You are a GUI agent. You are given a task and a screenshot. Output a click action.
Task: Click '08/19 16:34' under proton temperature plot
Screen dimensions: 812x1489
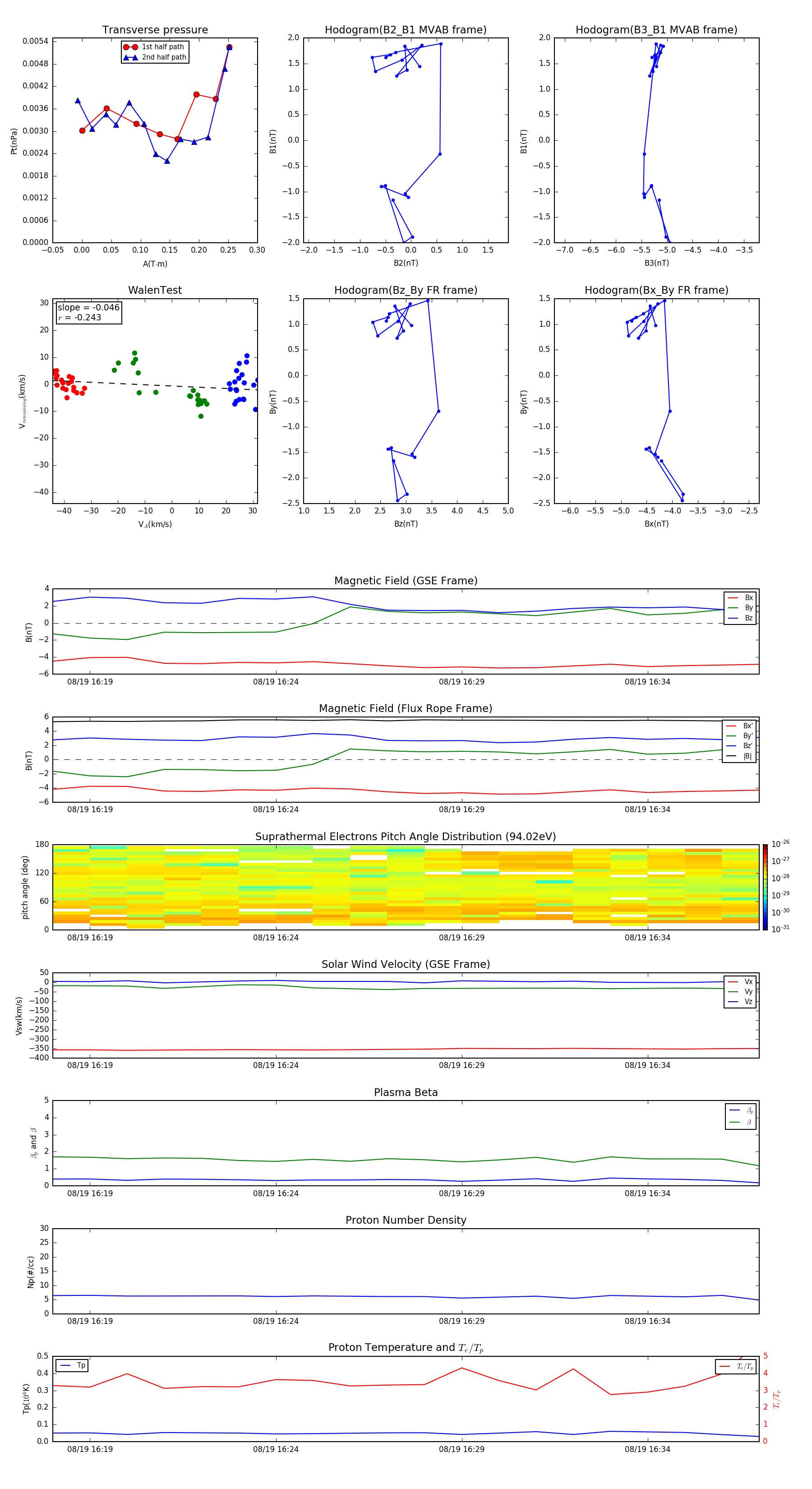(647, 1449)
